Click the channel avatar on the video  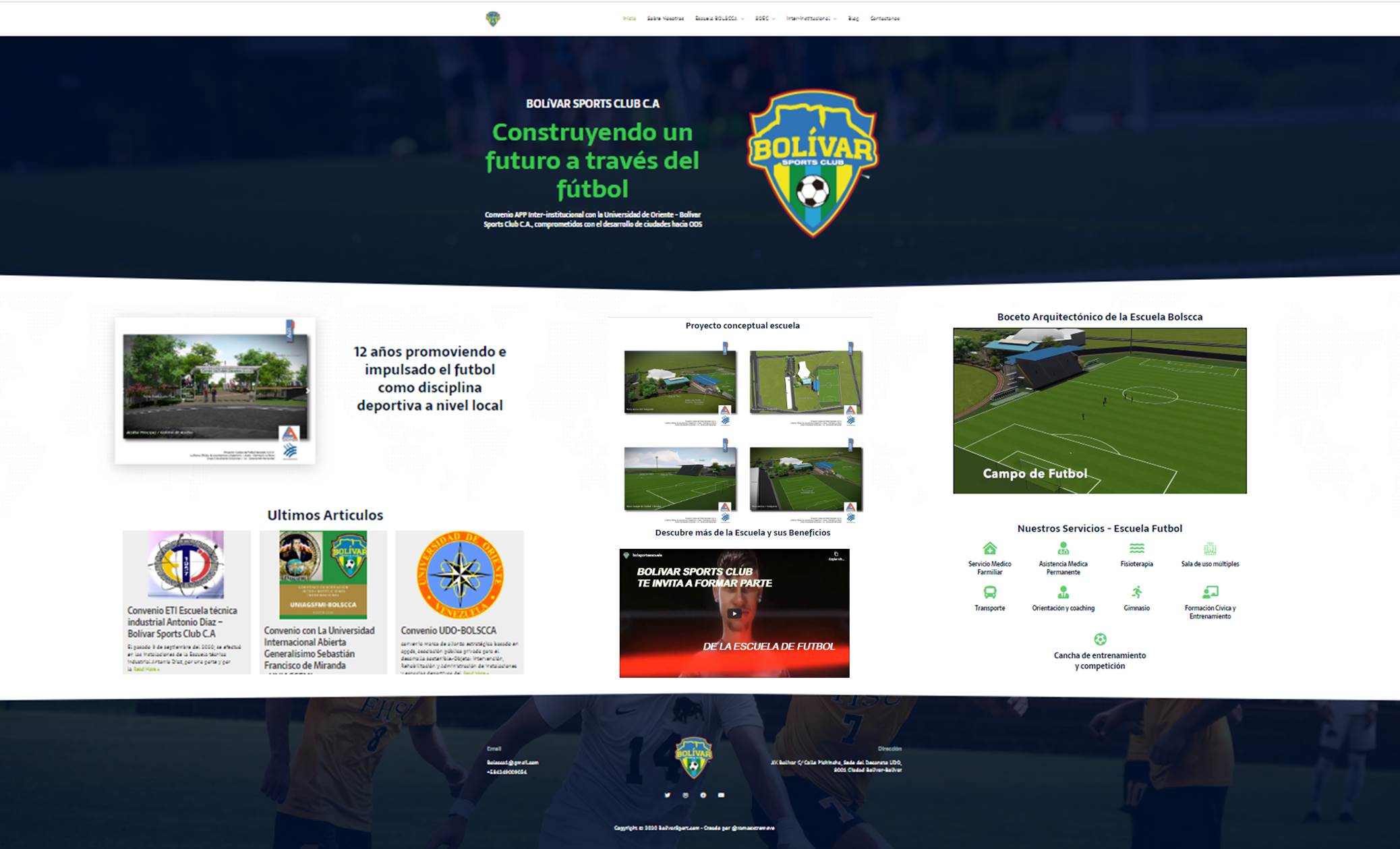626,555
